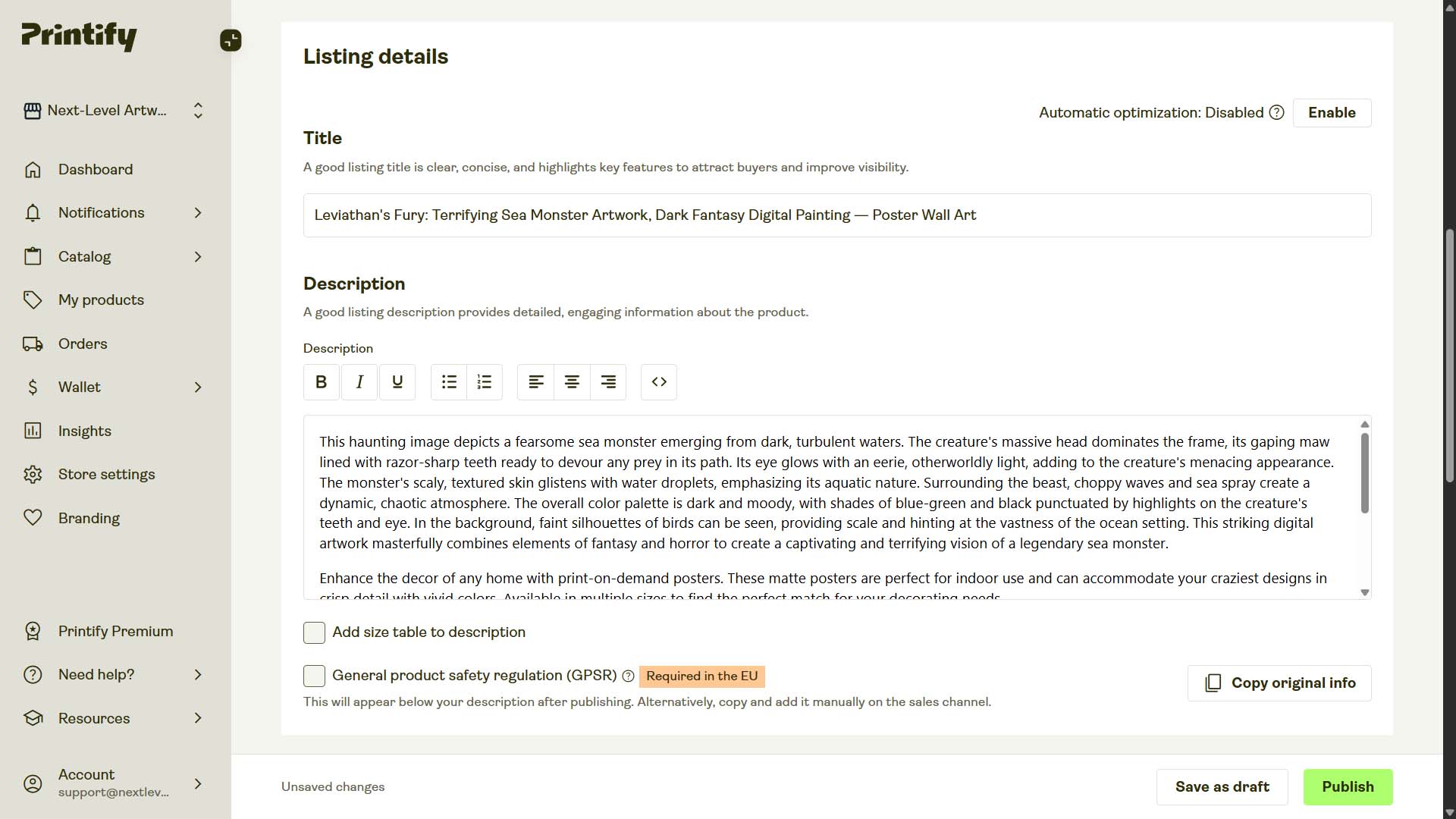Screen dimensions: 1456x819
Task: Insert a bulleted list
Action: tap(448, 382)
